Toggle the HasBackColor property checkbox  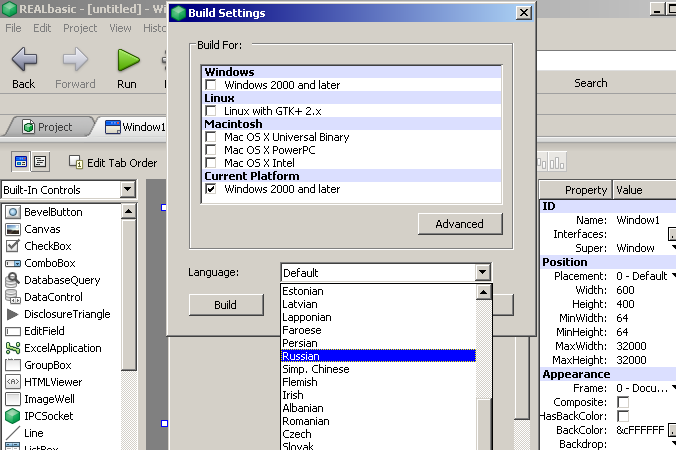[x=623, y=416]
